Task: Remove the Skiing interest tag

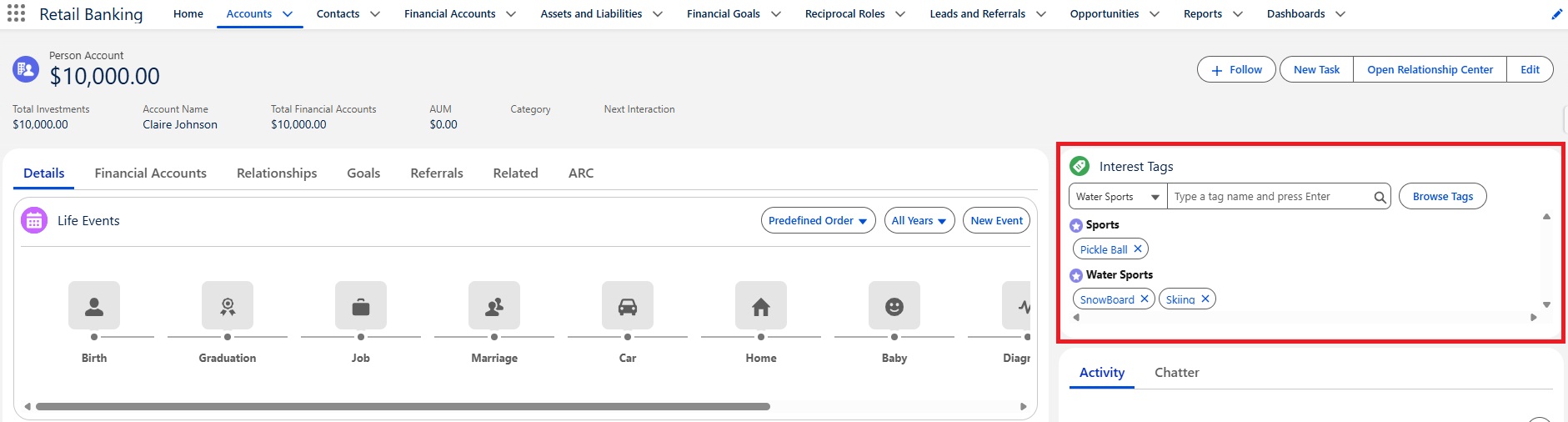Action: 1205,299
